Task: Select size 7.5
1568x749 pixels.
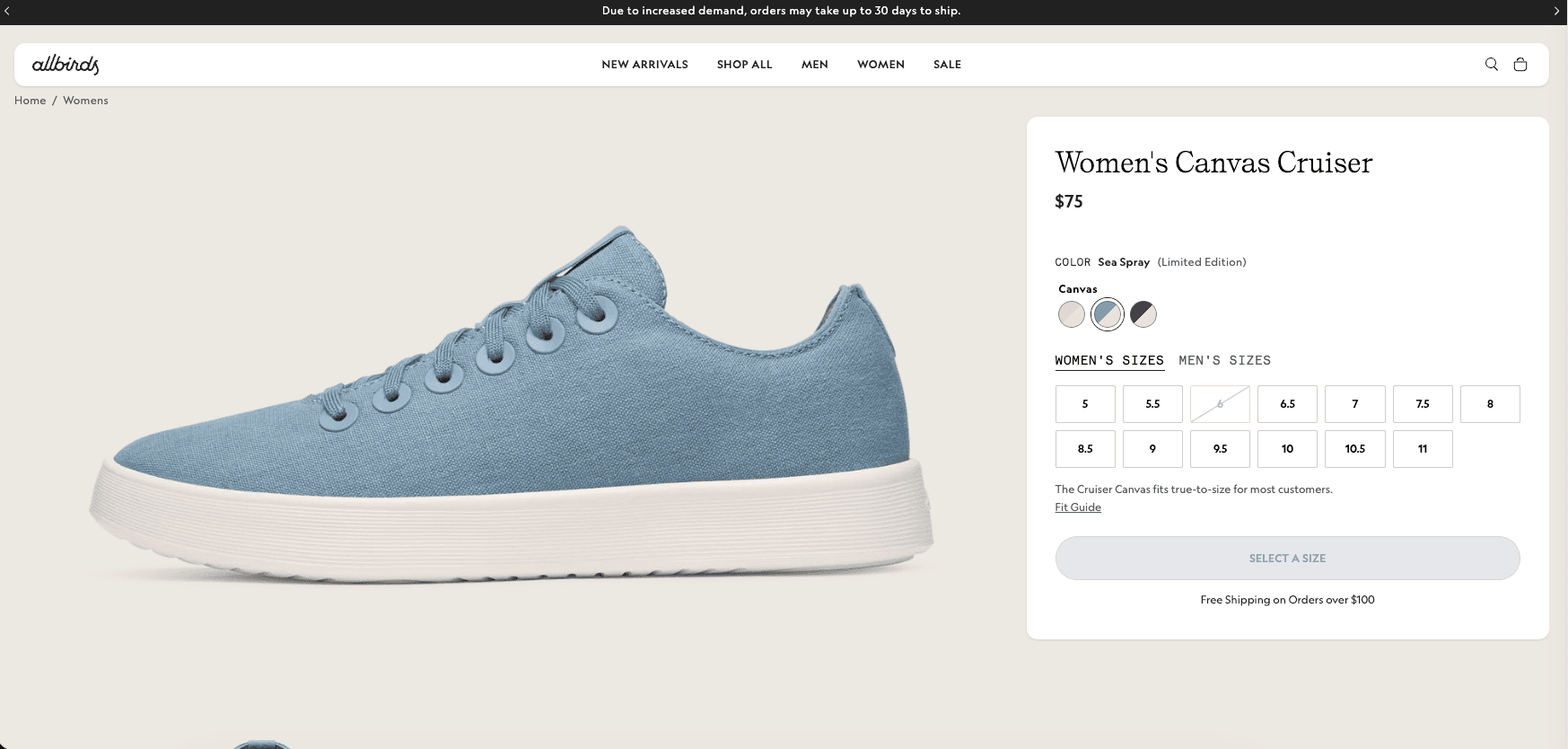Action: [1423, 404]
